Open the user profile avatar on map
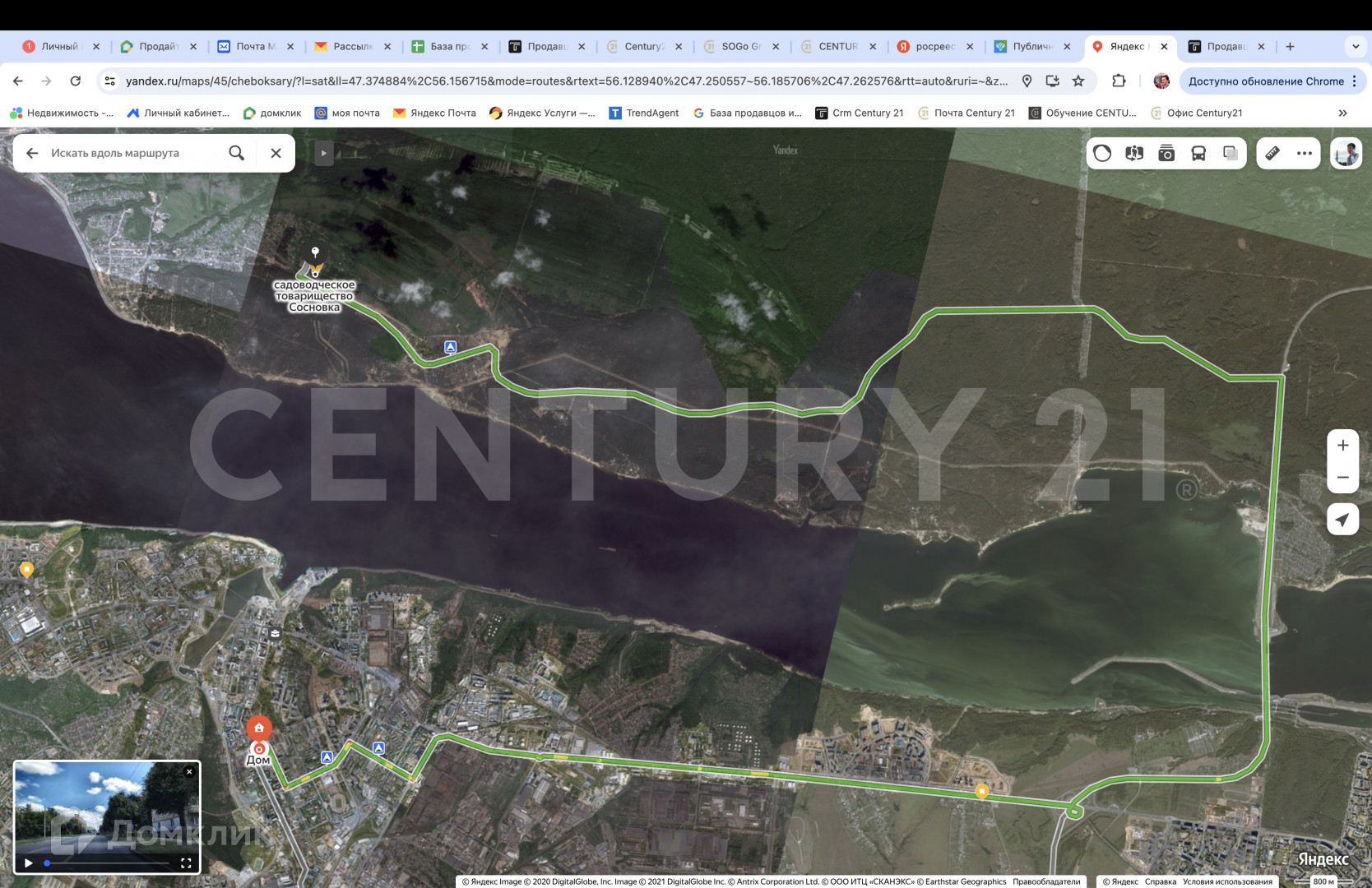1372x888 pixels. (x=1347, y=153)
